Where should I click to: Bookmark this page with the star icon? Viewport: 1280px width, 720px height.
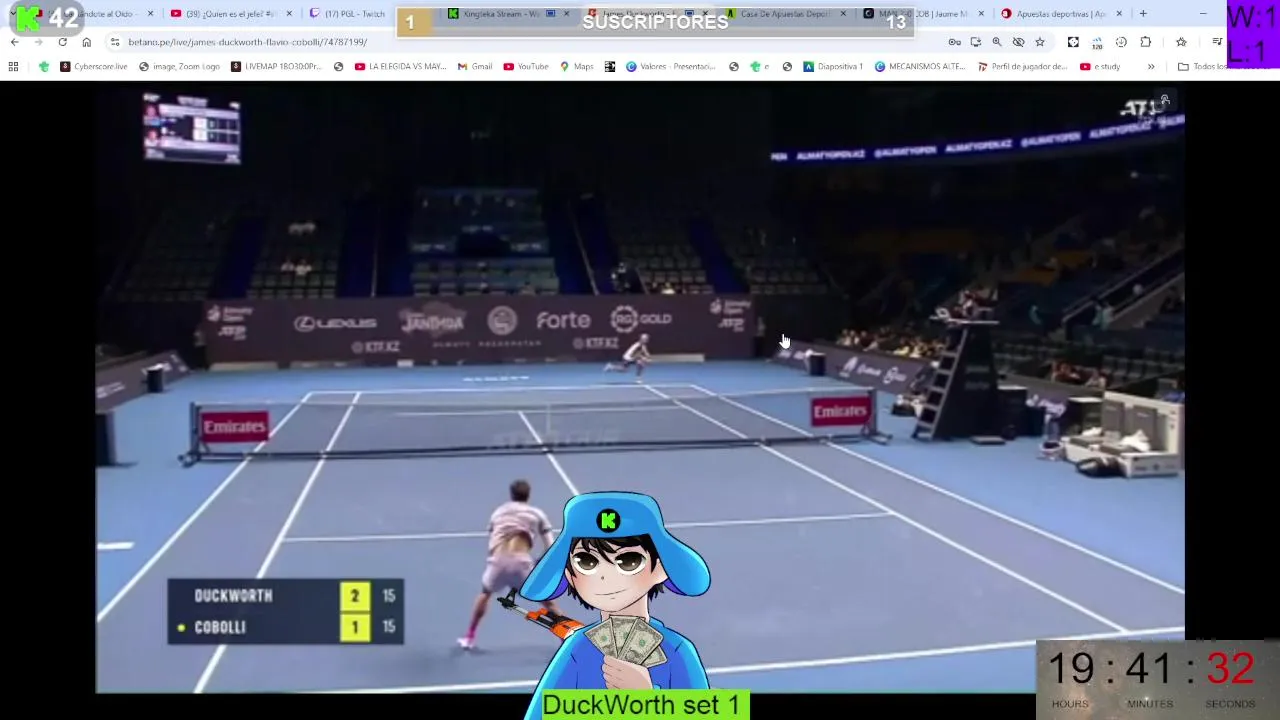(1040, 42)
